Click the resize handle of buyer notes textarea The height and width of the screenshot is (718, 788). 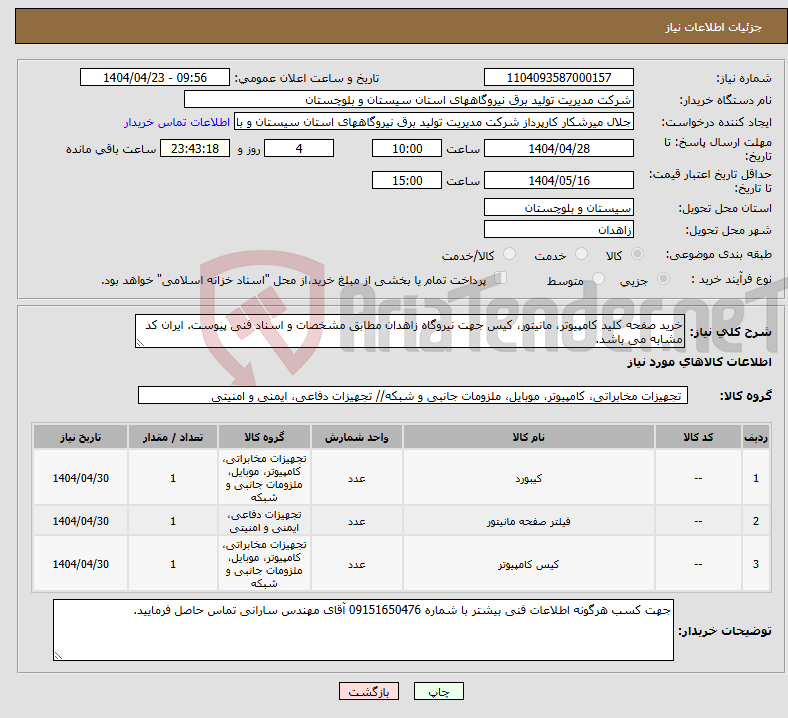(x=58, y=655)
